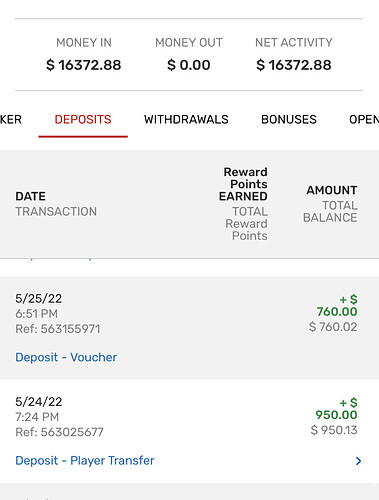Click the Money In total amount

84,65
